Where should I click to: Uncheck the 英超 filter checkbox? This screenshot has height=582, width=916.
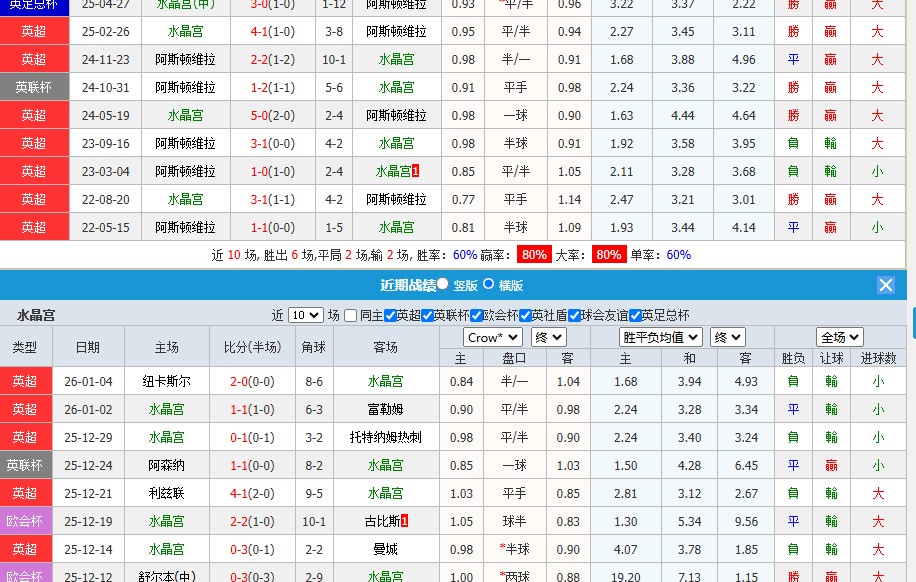tap(388, 315)
